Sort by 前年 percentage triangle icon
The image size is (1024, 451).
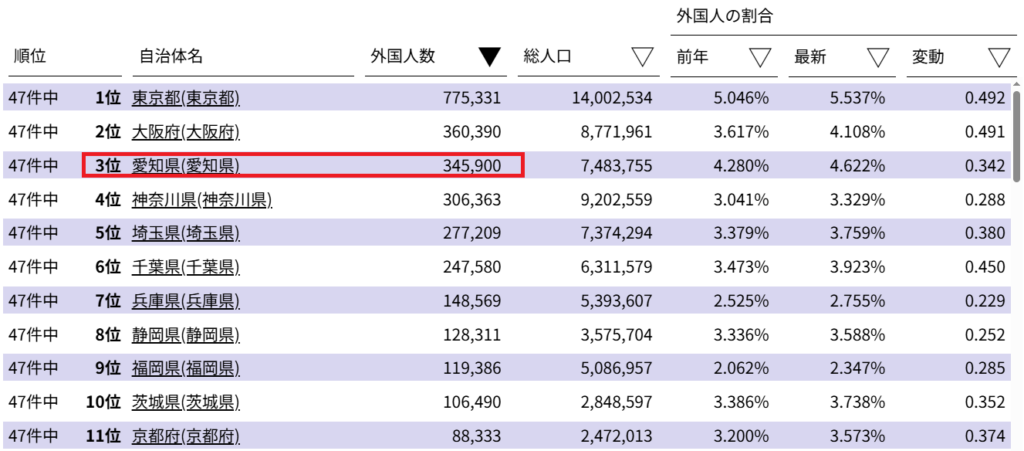click(x=760, y=58)
